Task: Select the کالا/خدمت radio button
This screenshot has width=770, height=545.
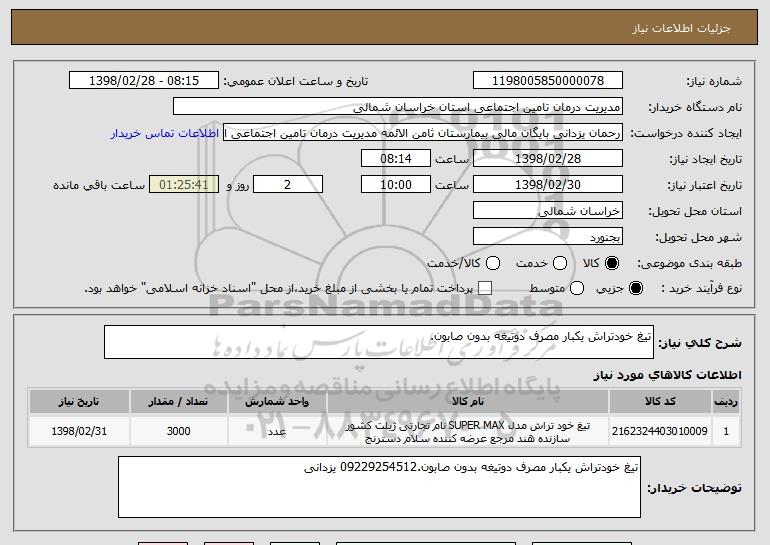Action: coord(493,264)
